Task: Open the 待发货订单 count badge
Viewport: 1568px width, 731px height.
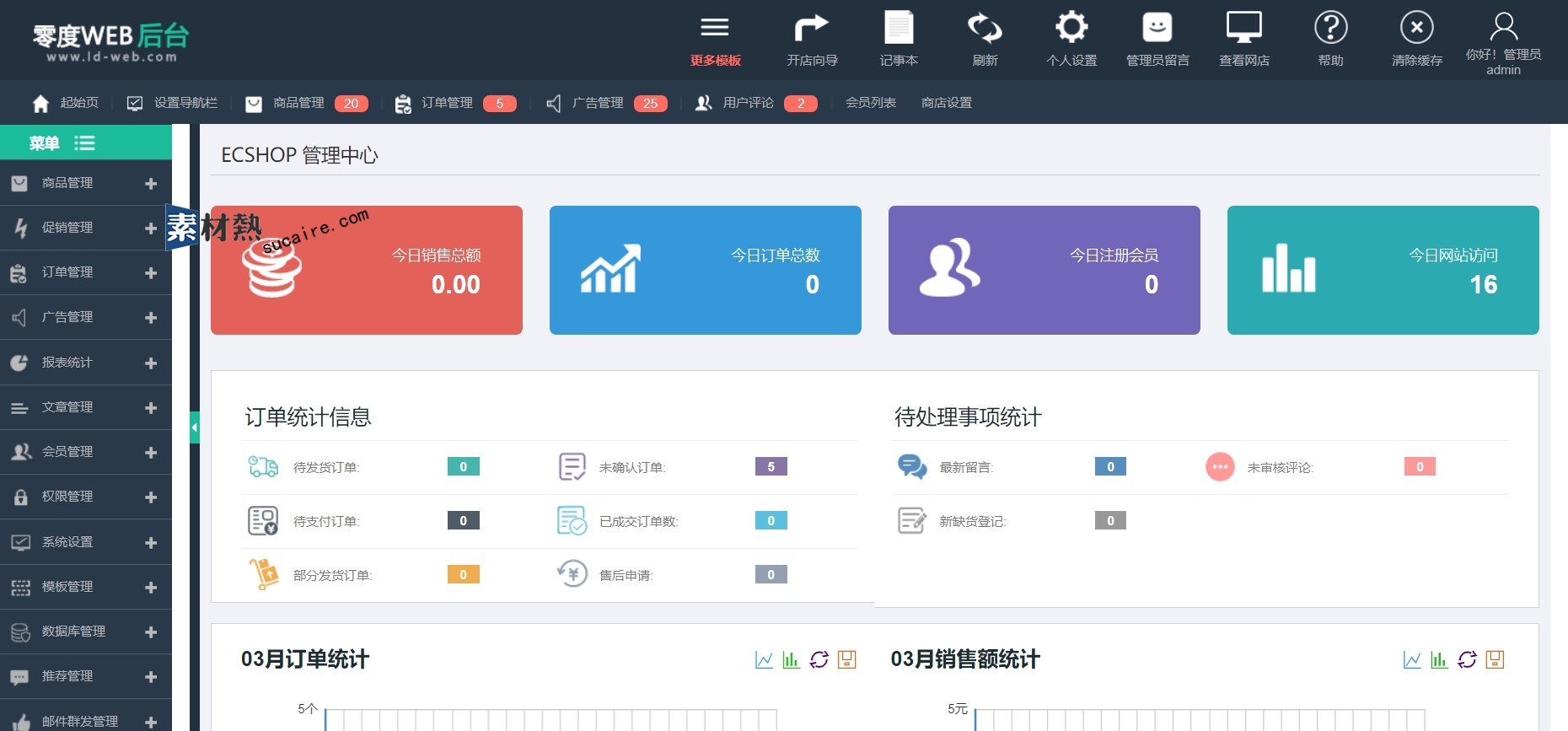Action: [464, 466]
